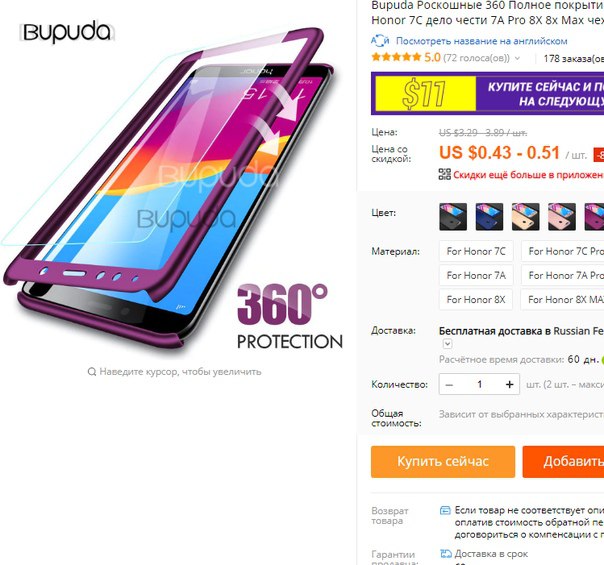Image resolution: width=604 pixels, height=565 pixels.
Task: Select the black case color swatch
Action: (x=453, y=217)
